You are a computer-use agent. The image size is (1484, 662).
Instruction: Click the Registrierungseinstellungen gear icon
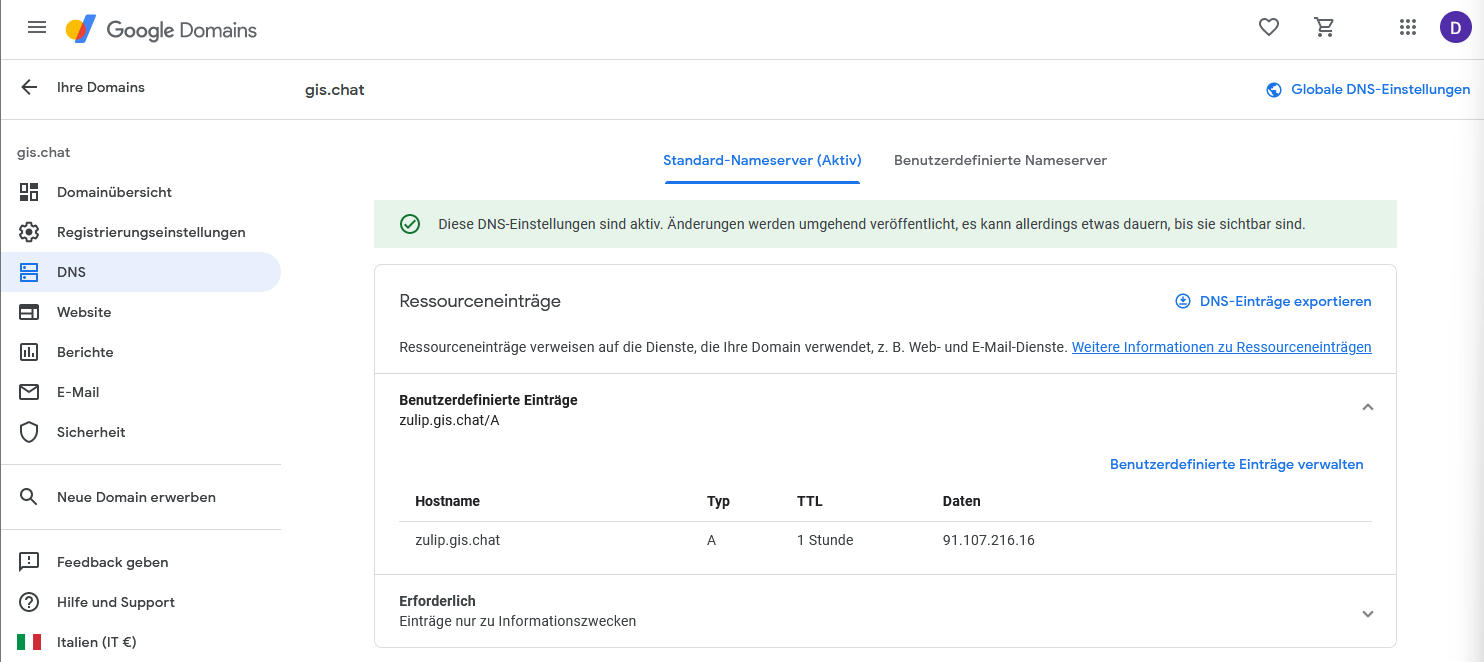point(29,232)
